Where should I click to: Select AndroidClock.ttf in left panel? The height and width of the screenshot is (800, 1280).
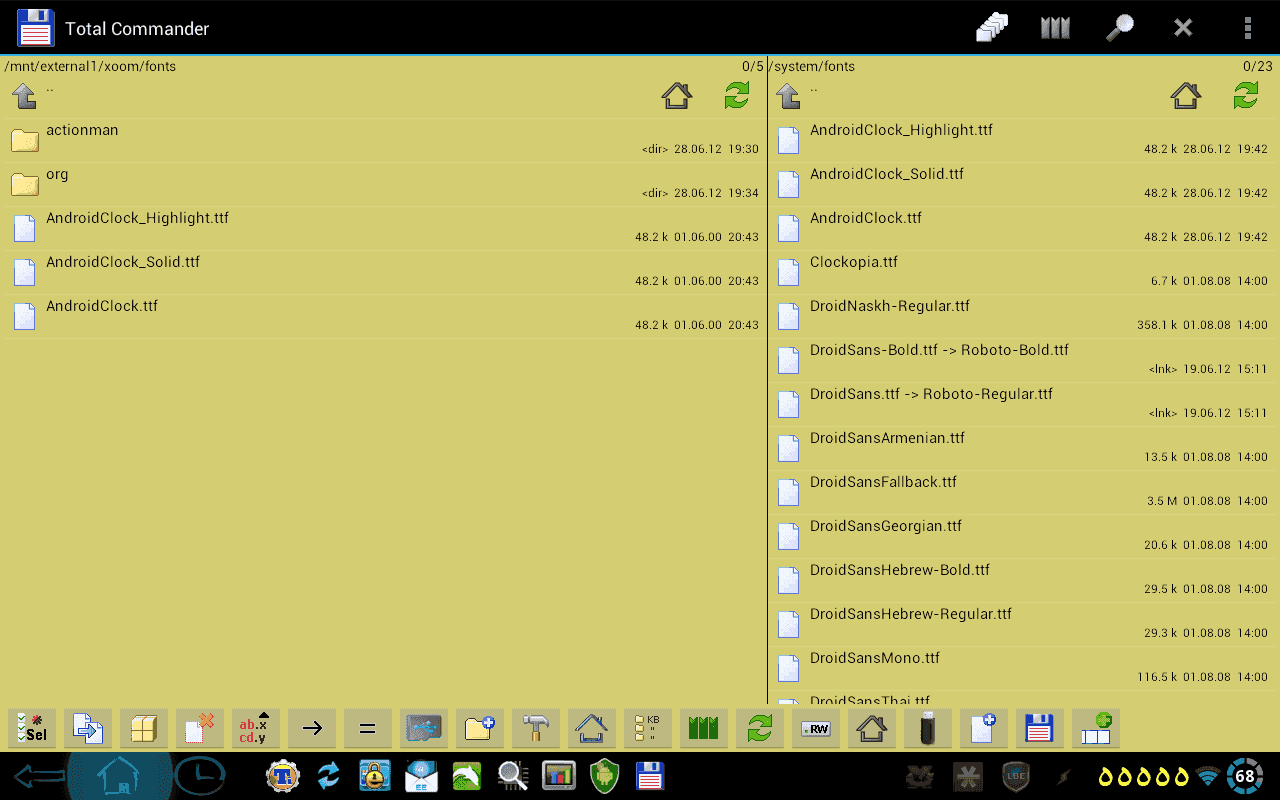(x=384, y=316)
